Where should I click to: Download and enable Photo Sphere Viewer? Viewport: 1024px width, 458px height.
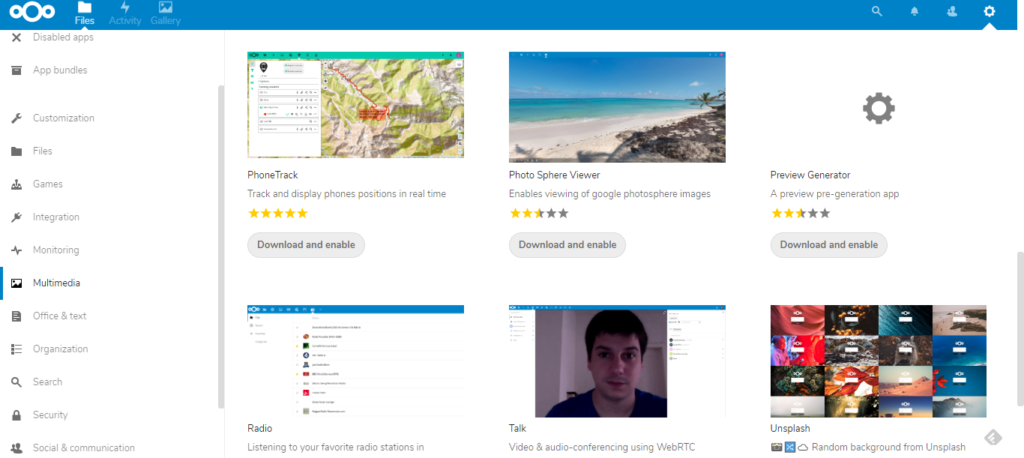point(567,245)
